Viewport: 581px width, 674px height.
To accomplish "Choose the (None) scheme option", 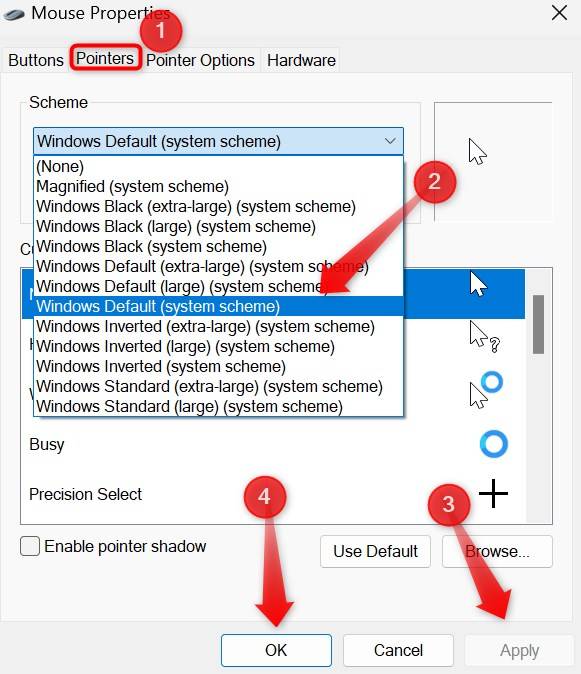I will pyautogui.click(x=60, y=166).
